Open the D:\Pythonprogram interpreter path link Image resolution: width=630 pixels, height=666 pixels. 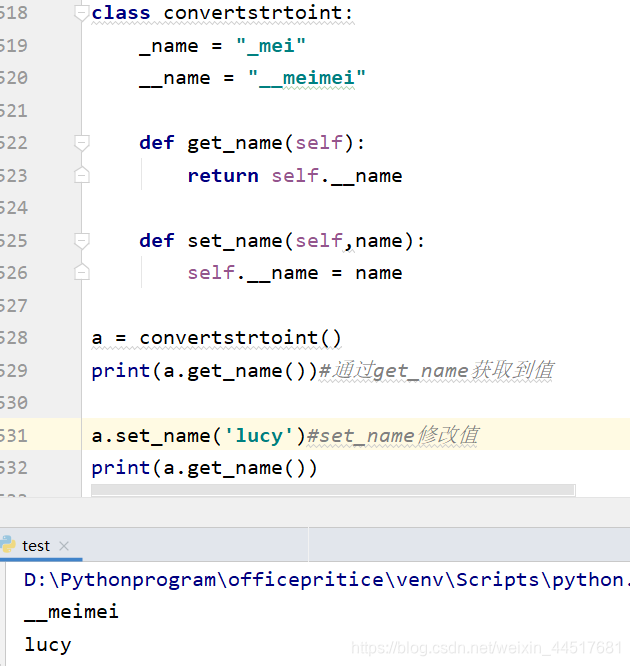[326, 580]
